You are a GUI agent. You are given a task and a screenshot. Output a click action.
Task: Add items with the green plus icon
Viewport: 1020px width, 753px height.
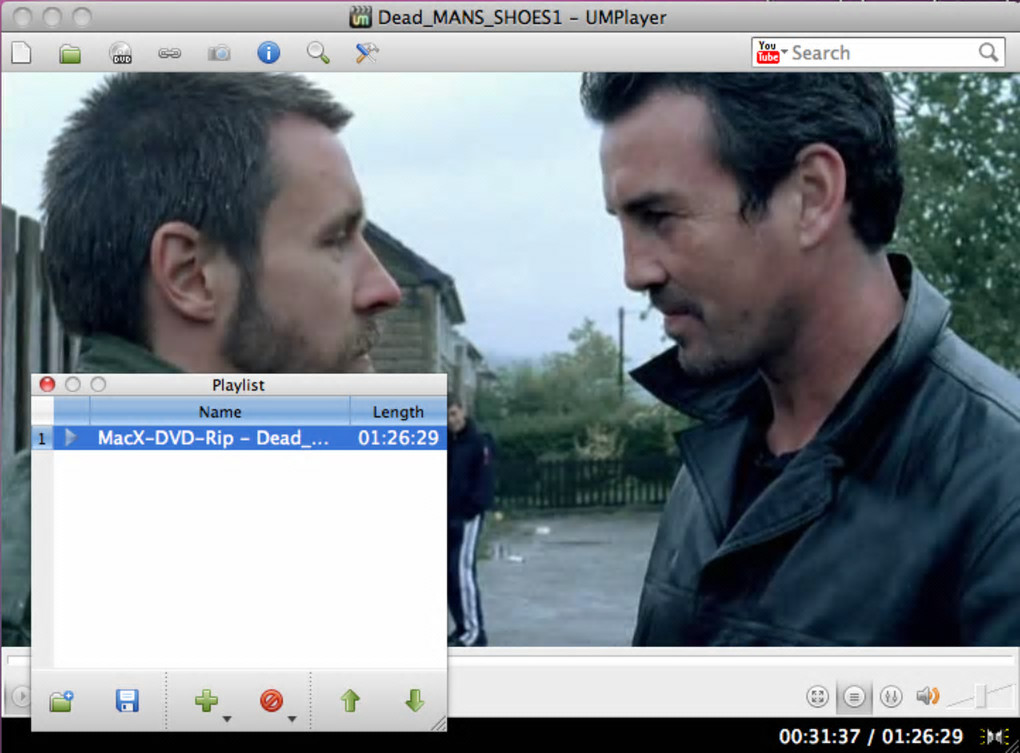click(206, 700)
